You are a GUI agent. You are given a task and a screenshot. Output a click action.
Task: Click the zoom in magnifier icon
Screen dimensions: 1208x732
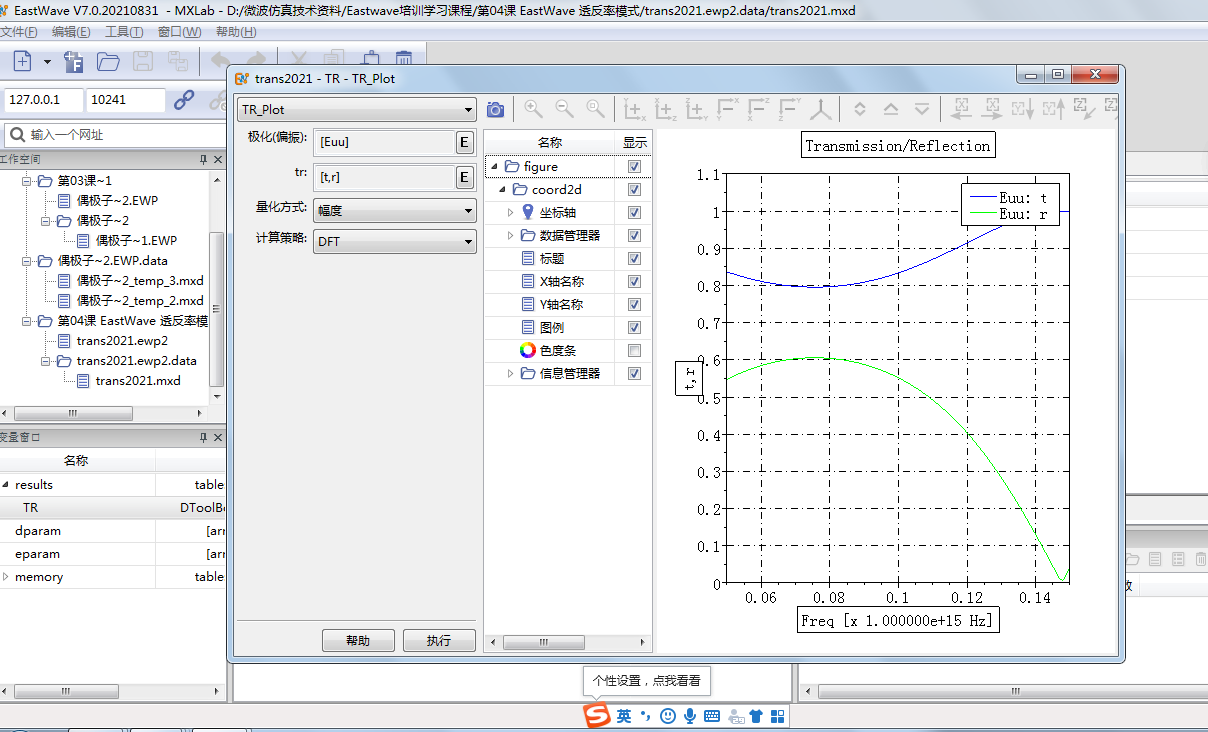(x=533, y=109)
